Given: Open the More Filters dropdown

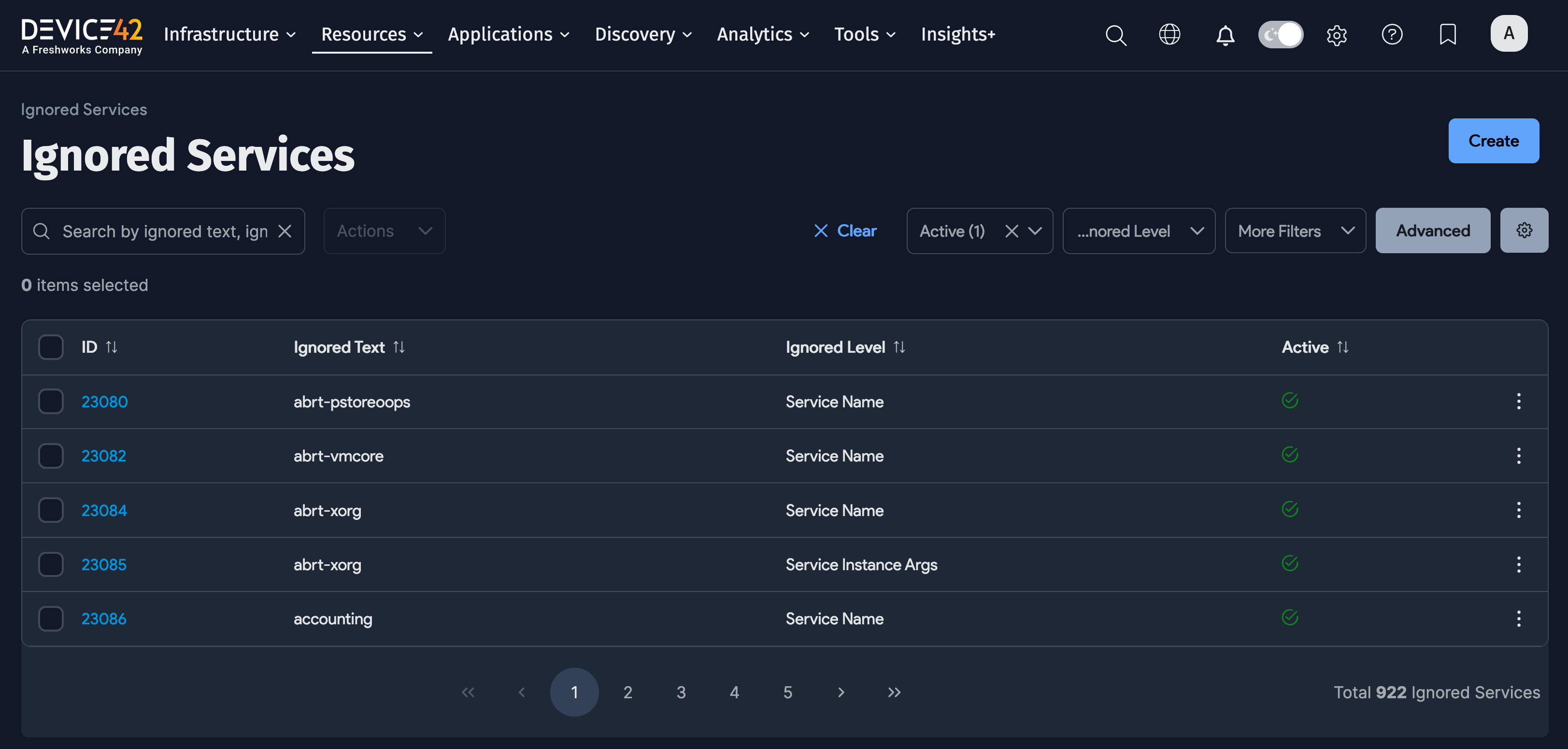Looking at the screenshot, I should pyautogui.click(x=1295, y=231).
